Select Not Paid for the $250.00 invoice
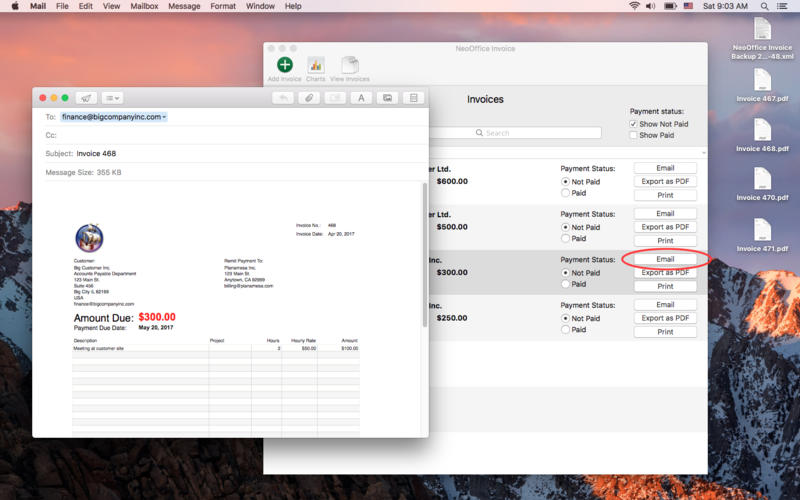The width and height of the screenshot is (800, 500). (x=565, y=318)
